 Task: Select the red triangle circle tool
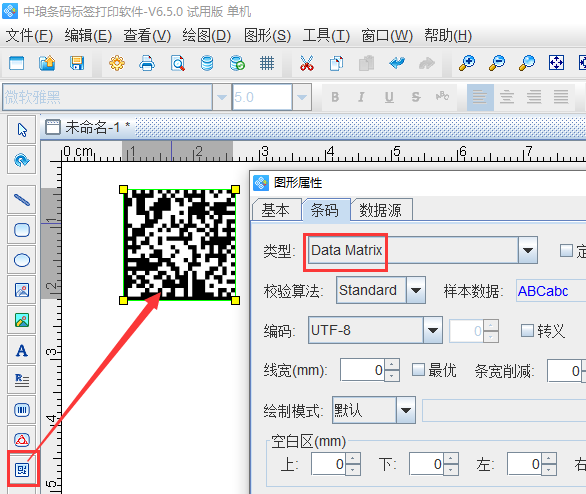click(22, 440)
